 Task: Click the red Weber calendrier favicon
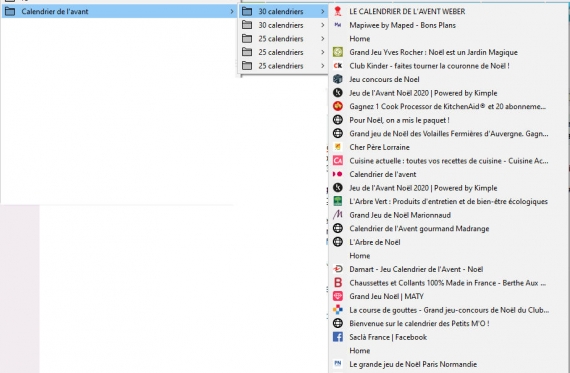(338, 11)
